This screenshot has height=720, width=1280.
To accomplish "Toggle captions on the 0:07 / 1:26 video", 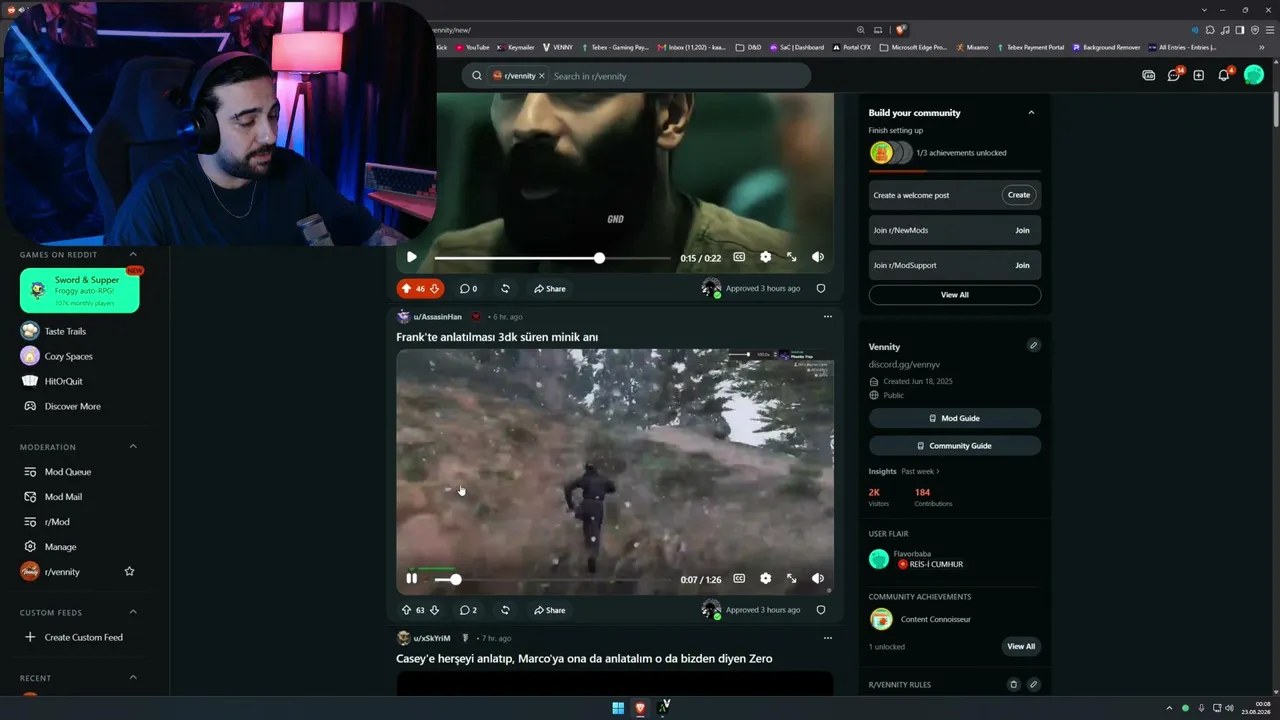I will [x=739, y=578].
